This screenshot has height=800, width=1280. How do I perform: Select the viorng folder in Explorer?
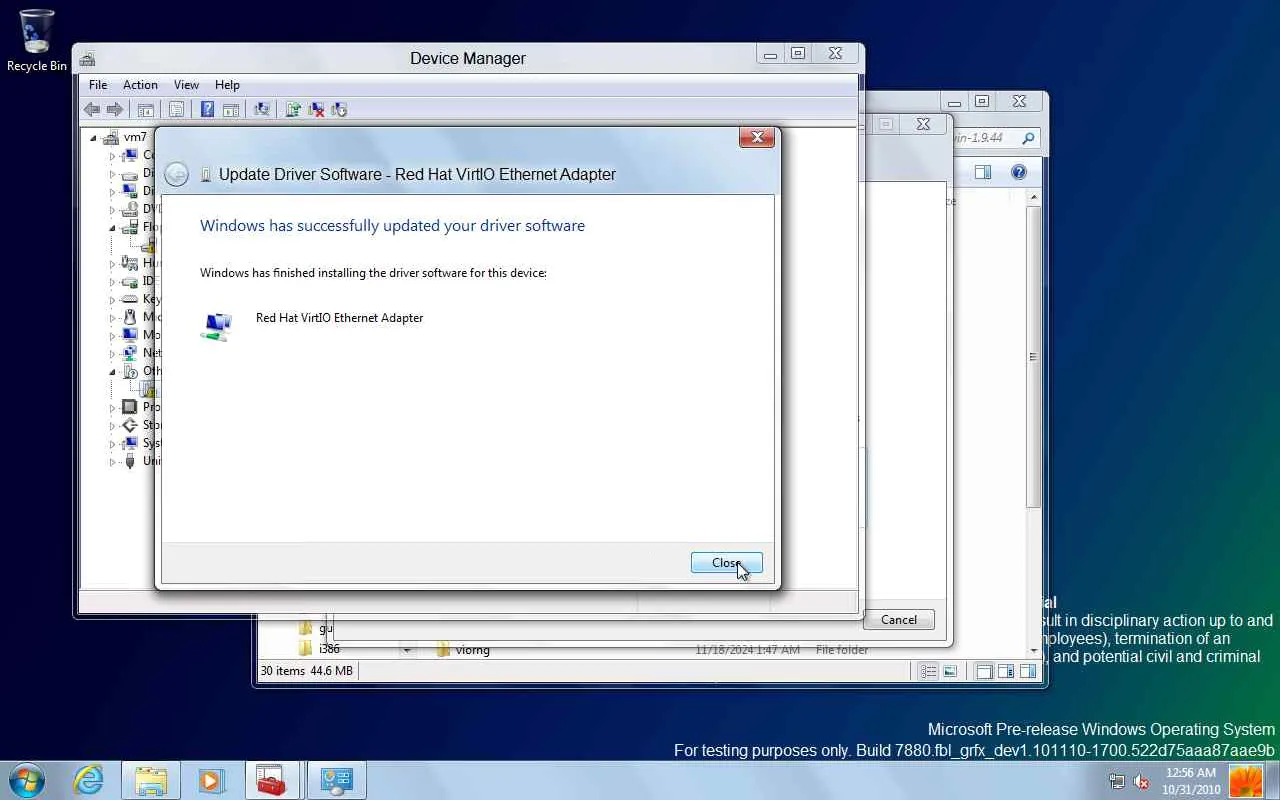[x=463, y=650]
